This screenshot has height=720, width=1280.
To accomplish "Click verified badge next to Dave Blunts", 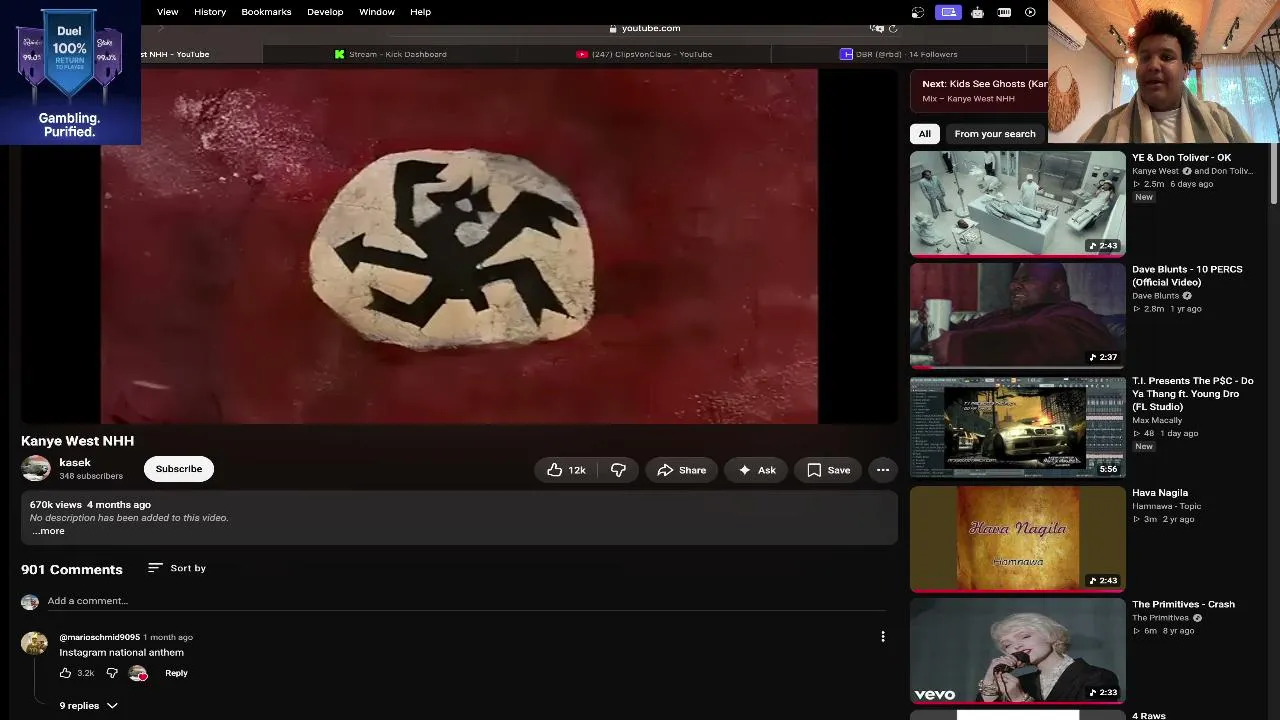I will (1187, 296).
